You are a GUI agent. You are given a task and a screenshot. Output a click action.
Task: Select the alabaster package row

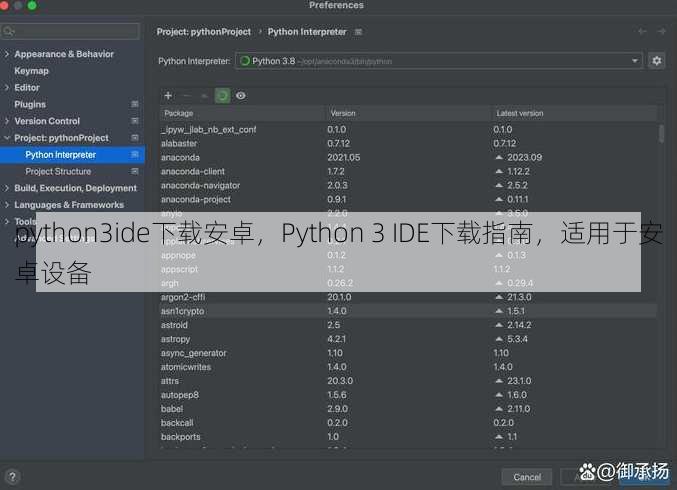pyautogui.click(x=409, y=143)
